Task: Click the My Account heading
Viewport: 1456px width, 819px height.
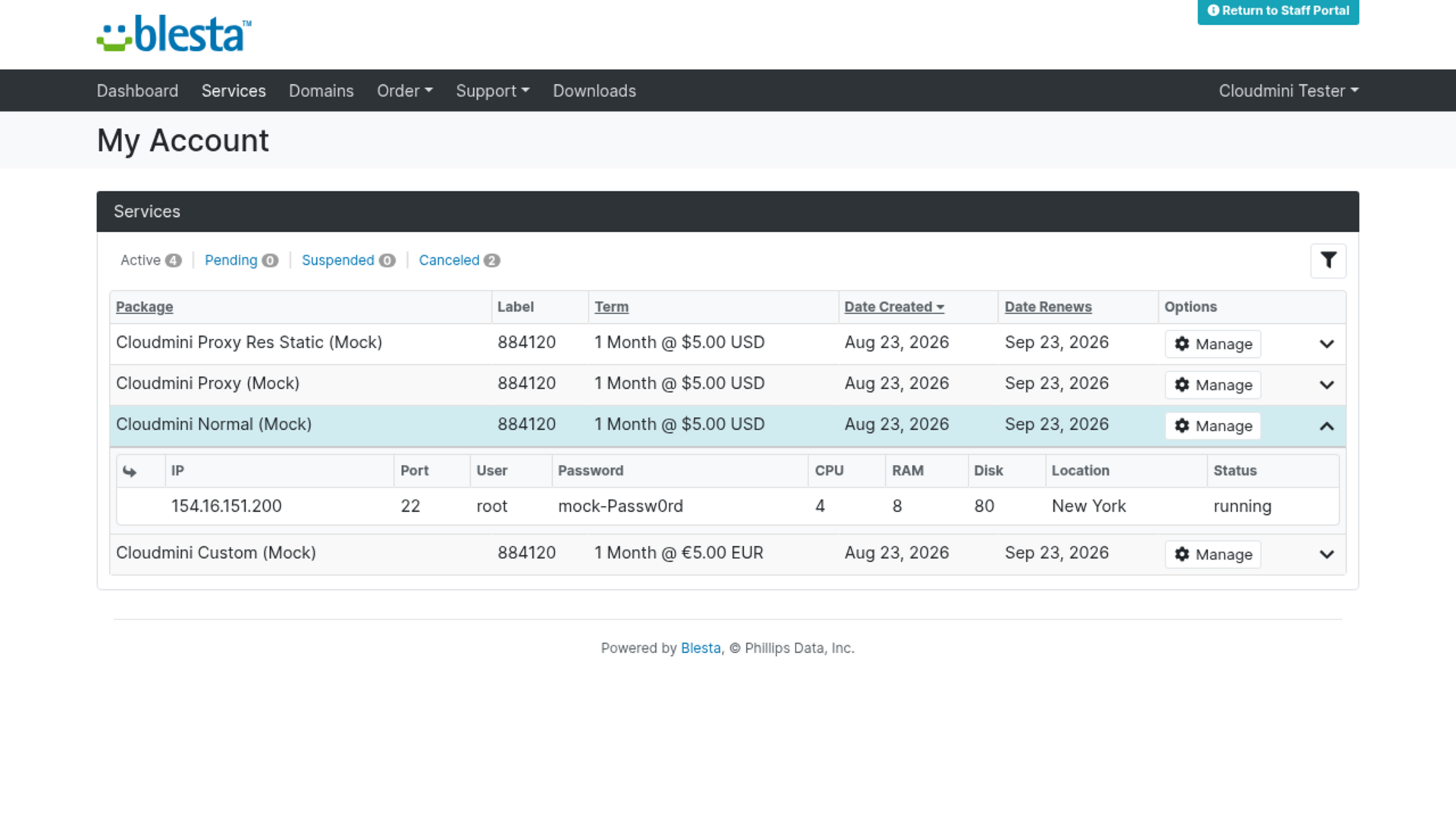Action: coord(183,140)
